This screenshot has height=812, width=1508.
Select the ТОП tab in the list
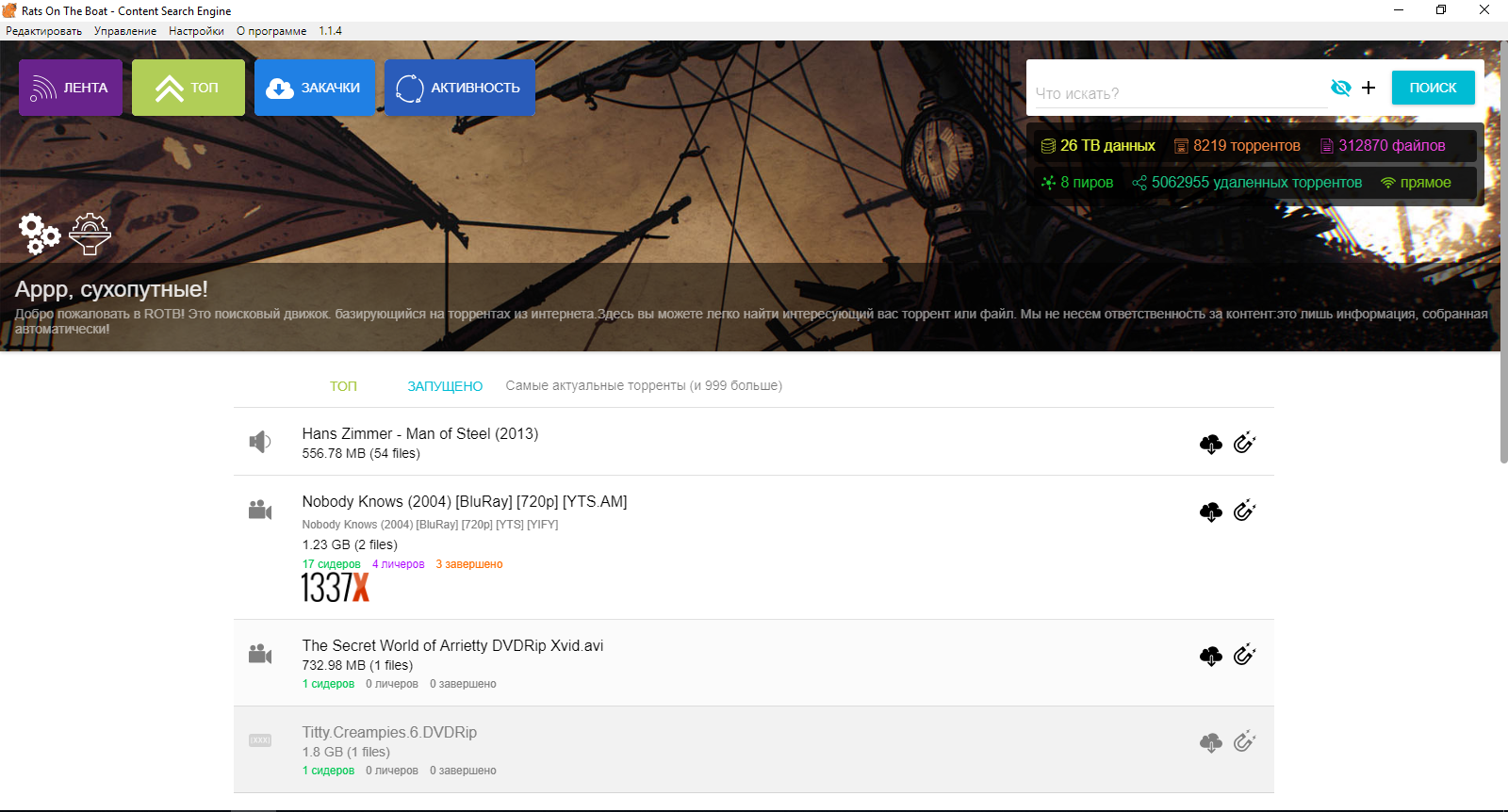(x=343, y=386)
